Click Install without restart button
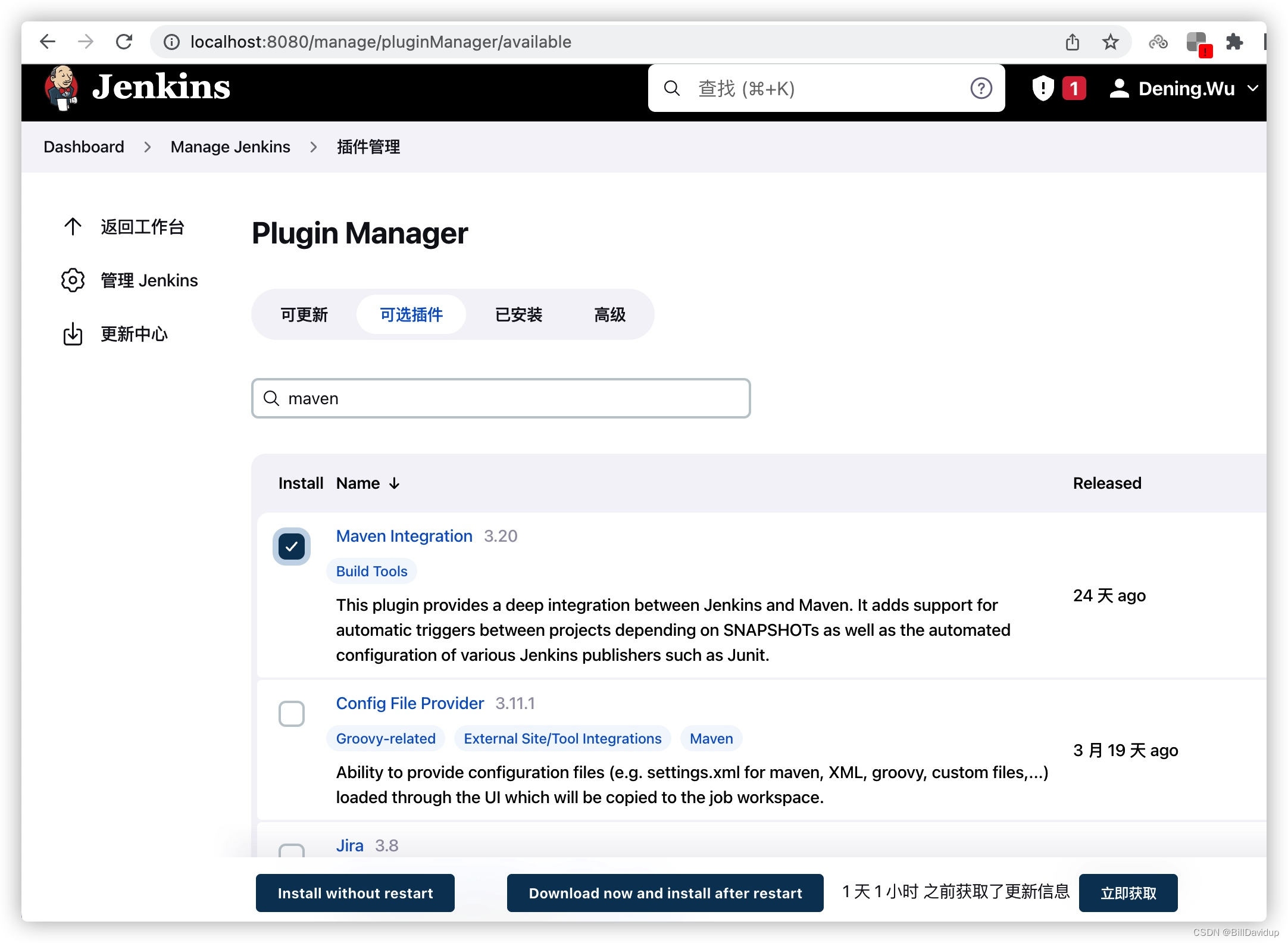The image size is (1288, 943). [x=355, y=893]
